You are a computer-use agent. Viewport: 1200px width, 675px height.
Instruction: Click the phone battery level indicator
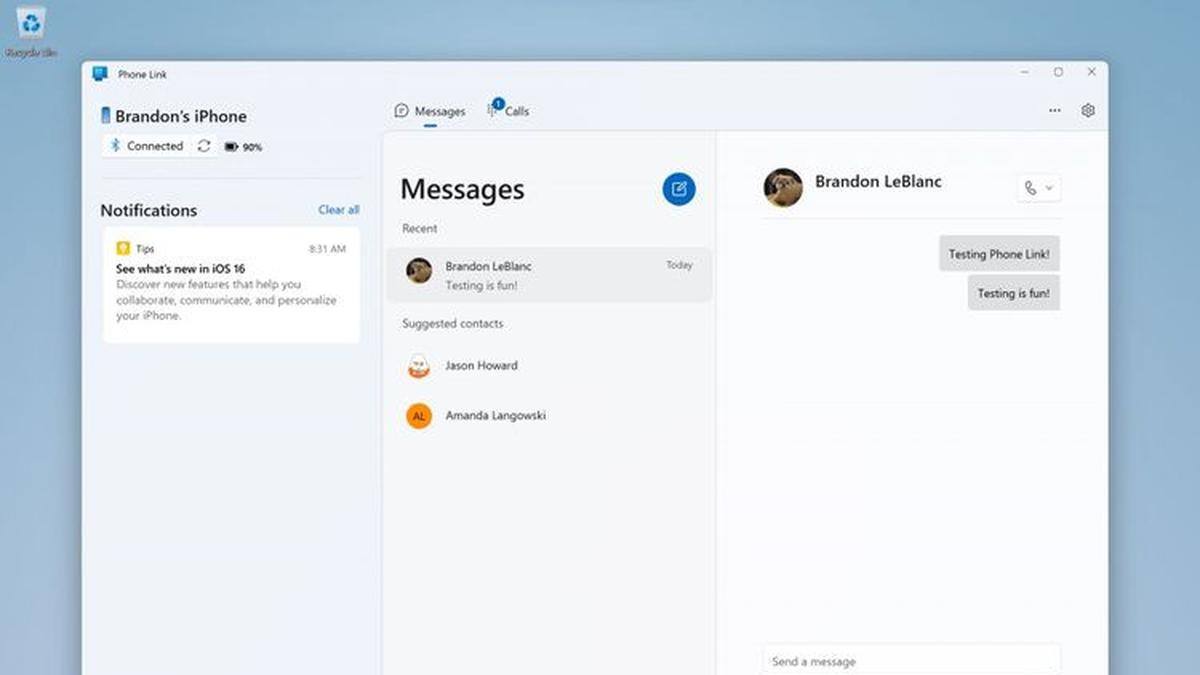click(243, 147)
